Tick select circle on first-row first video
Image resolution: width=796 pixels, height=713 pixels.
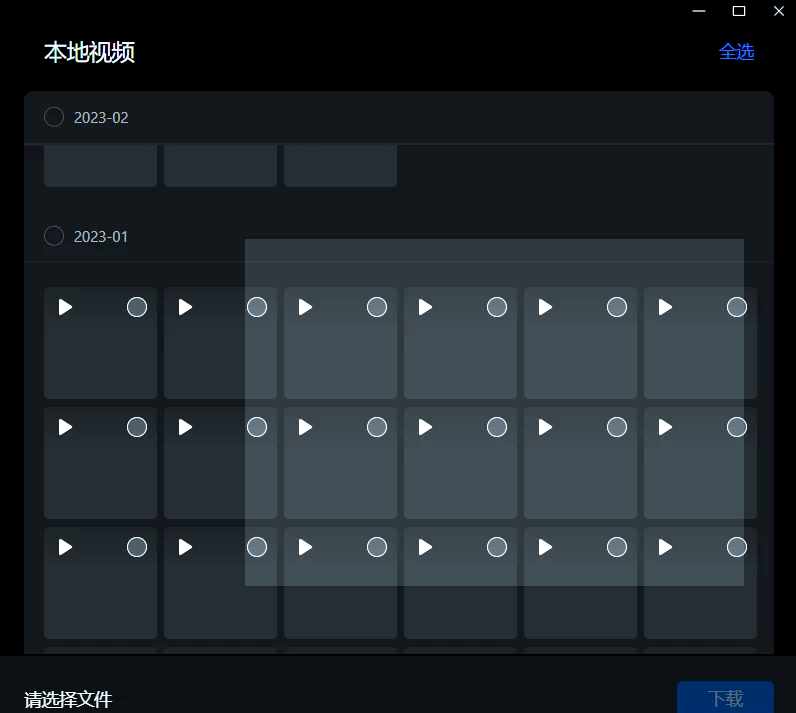137,307
